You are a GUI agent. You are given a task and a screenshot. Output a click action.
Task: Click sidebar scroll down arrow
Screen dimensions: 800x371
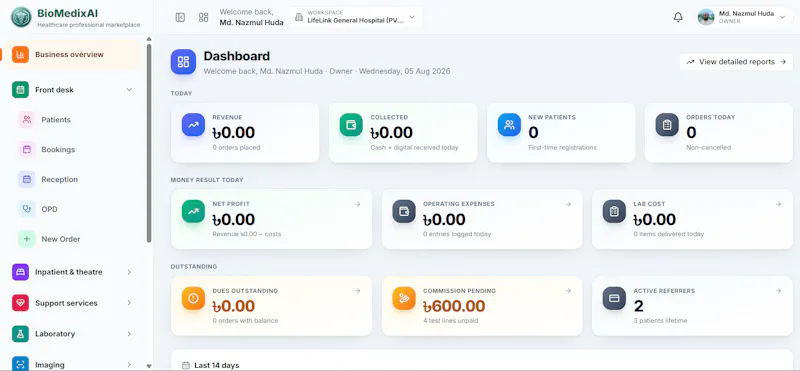(x=149, y=366)
